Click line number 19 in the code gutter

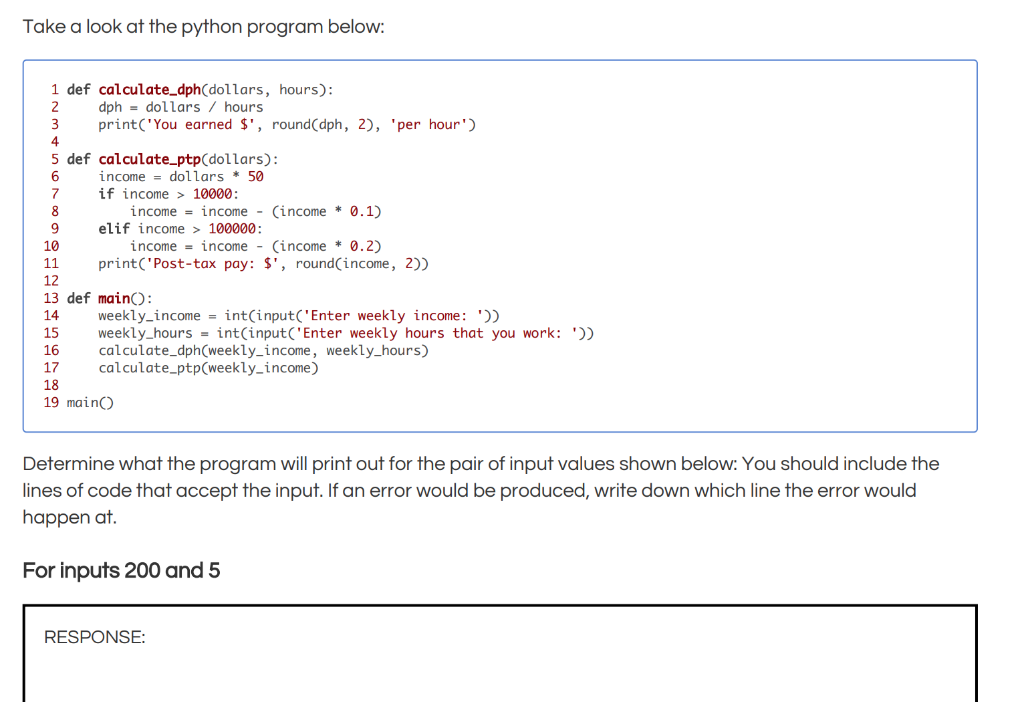click(51, 402)
